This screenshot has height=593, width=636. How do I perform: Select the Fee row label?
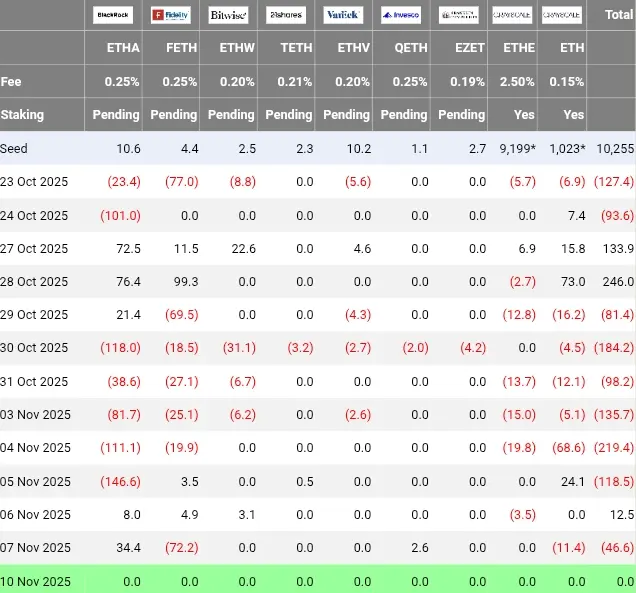(x=11, y=81)
